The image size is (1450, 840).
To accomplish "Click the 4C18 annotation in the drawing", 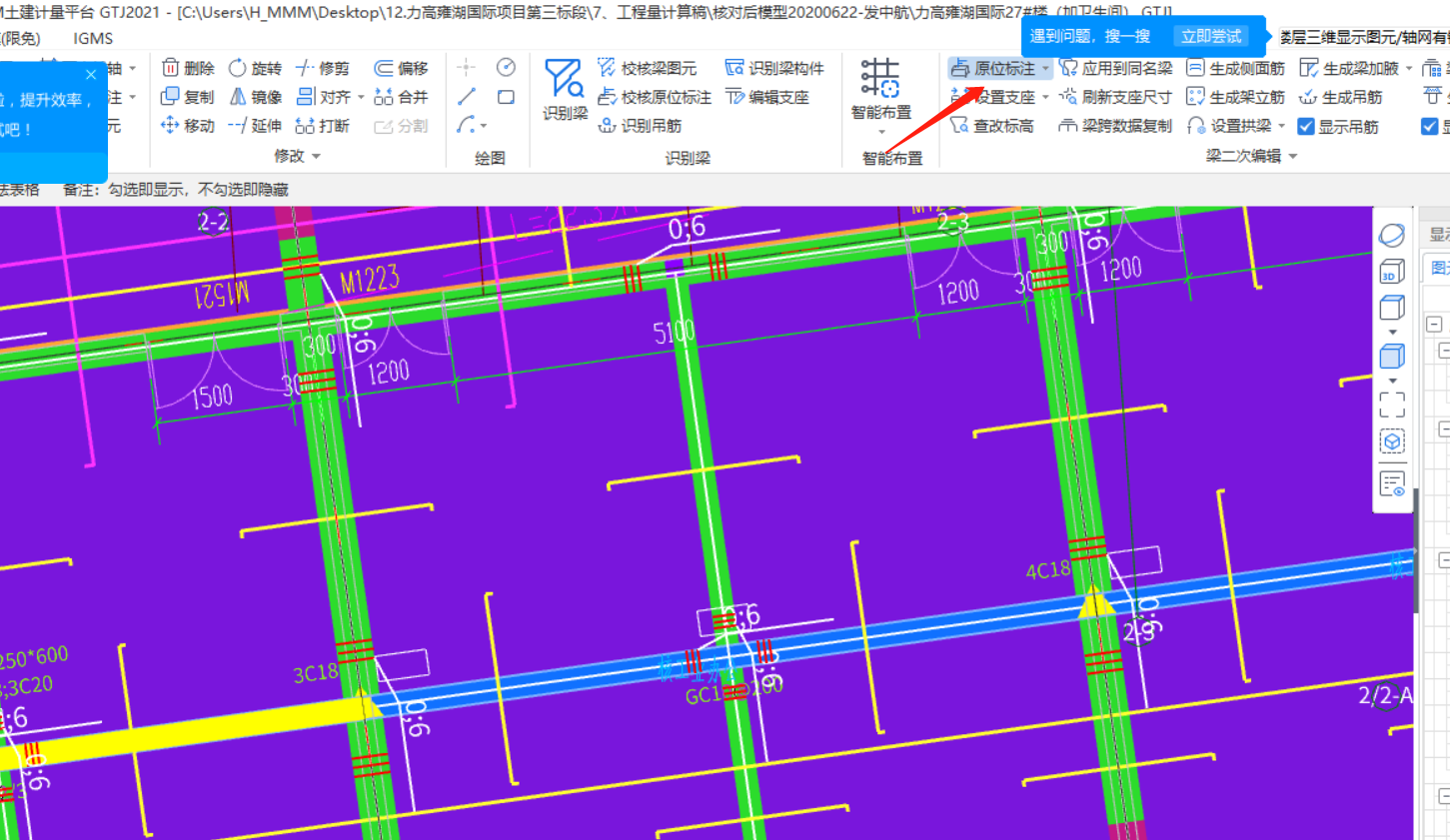I will click(1048, 570).
